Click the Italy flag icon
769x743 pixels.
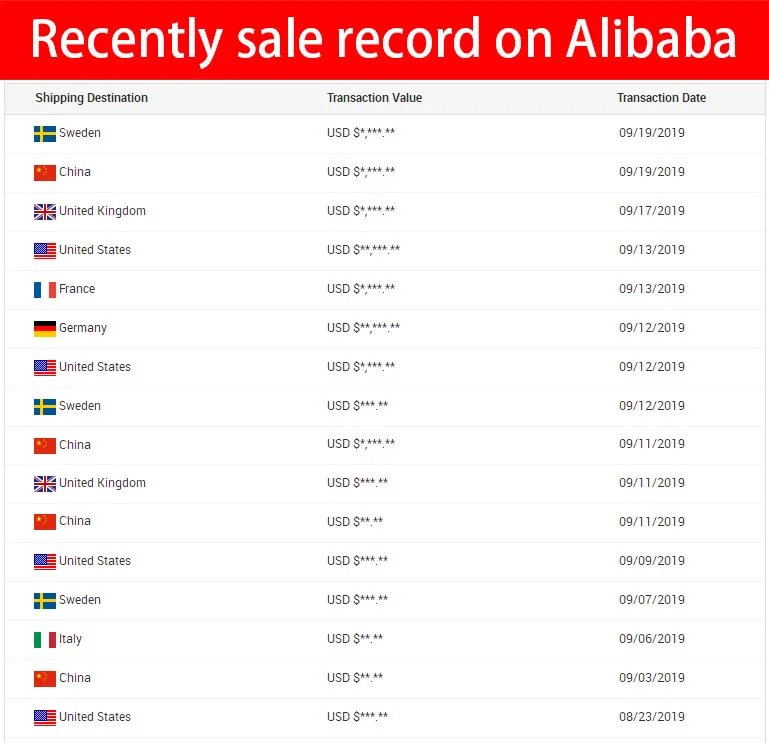[45, 639]
